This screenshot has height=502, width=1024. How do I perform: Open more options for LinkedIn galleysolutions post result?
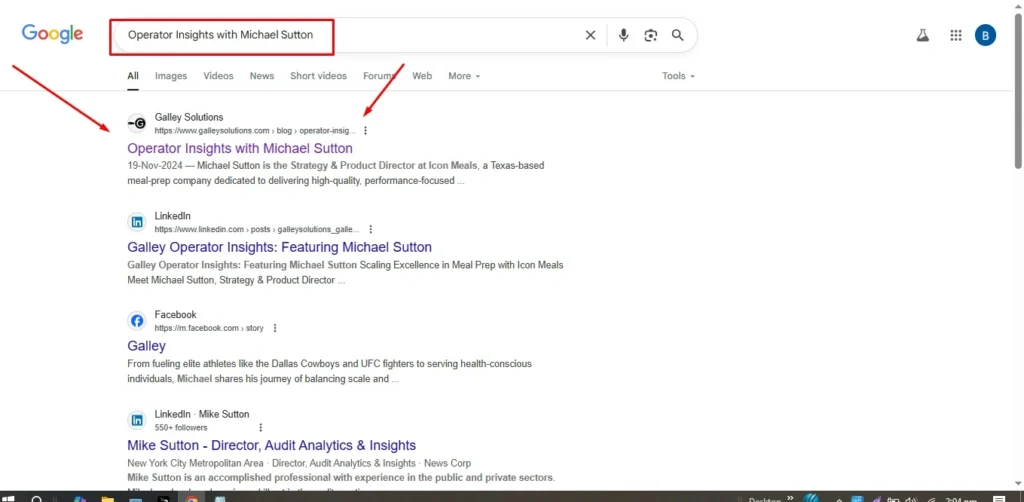370,229
